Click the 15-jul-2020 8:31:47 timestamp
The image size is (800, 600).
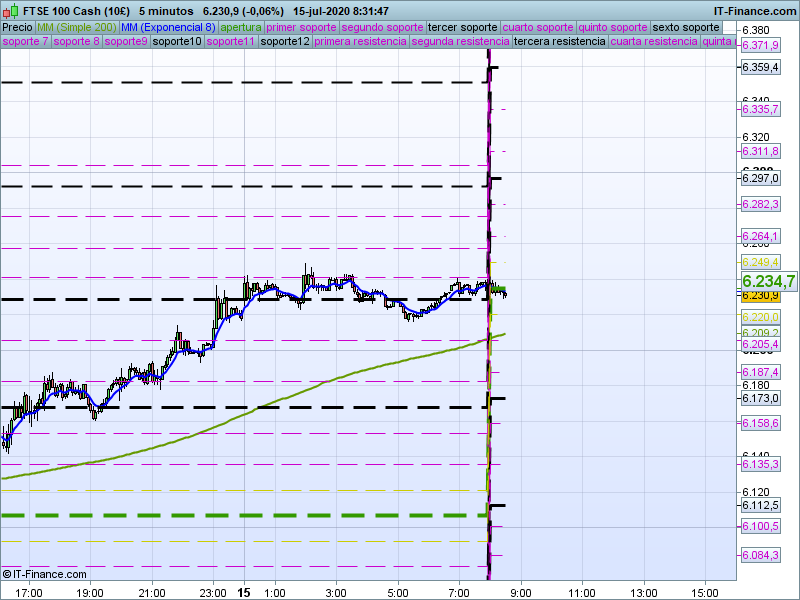pyautogui.click(x=341, y=11)
